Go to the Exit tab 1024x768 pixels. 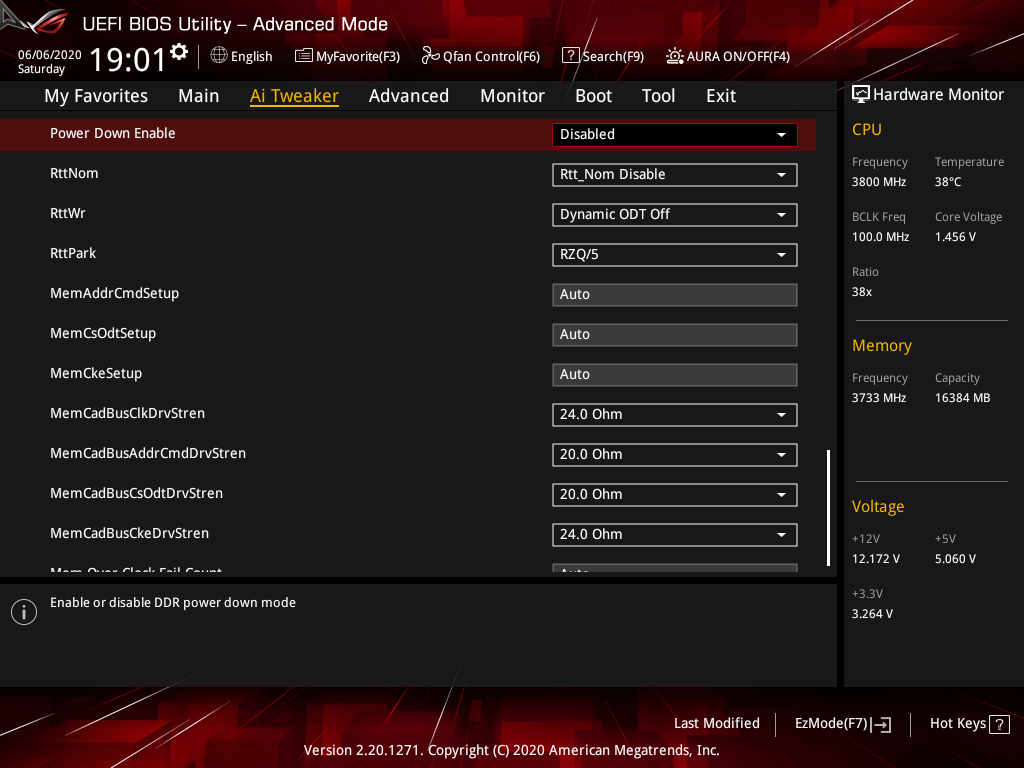[x=721, y=96]
